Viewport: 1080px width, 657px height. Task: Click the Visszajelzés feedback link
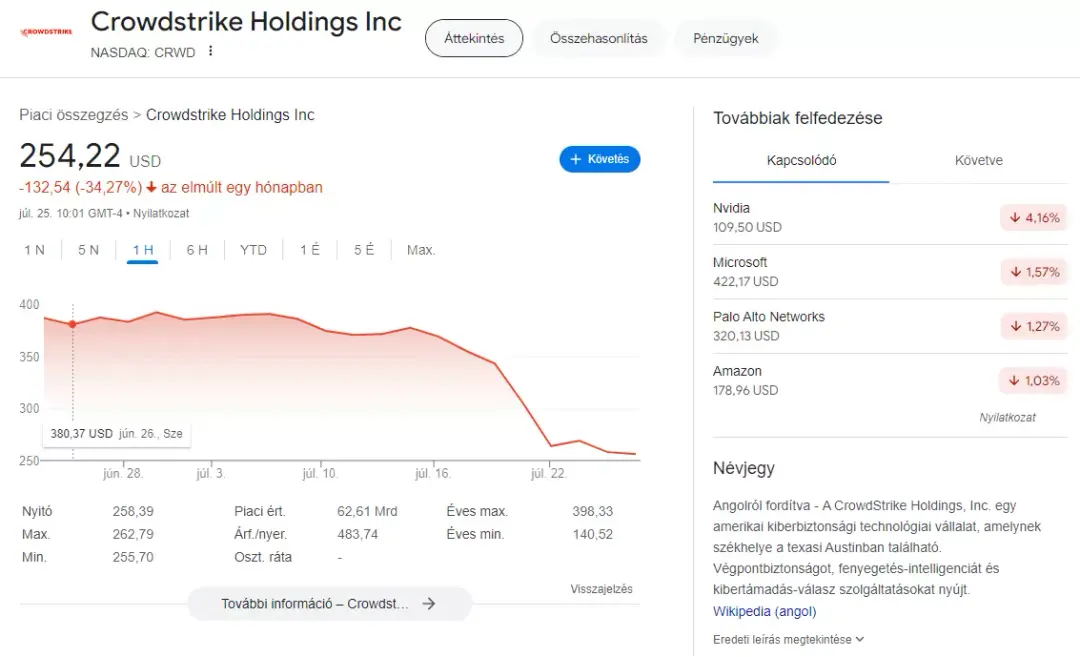(x=601, y=589)
